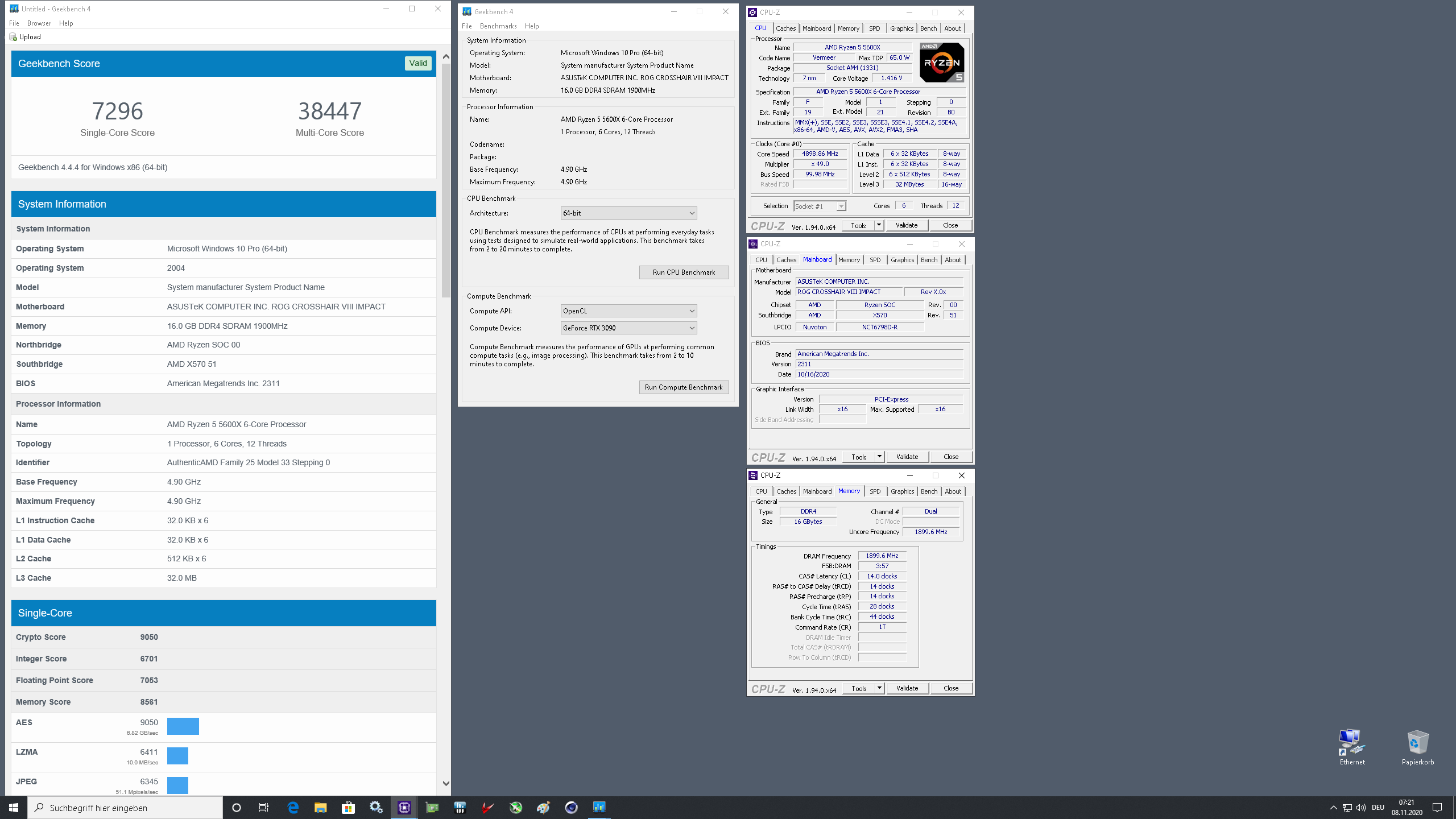1456x819 pixels.
Task: Open network status tray icon
Action: click(x=1347, y=808)
